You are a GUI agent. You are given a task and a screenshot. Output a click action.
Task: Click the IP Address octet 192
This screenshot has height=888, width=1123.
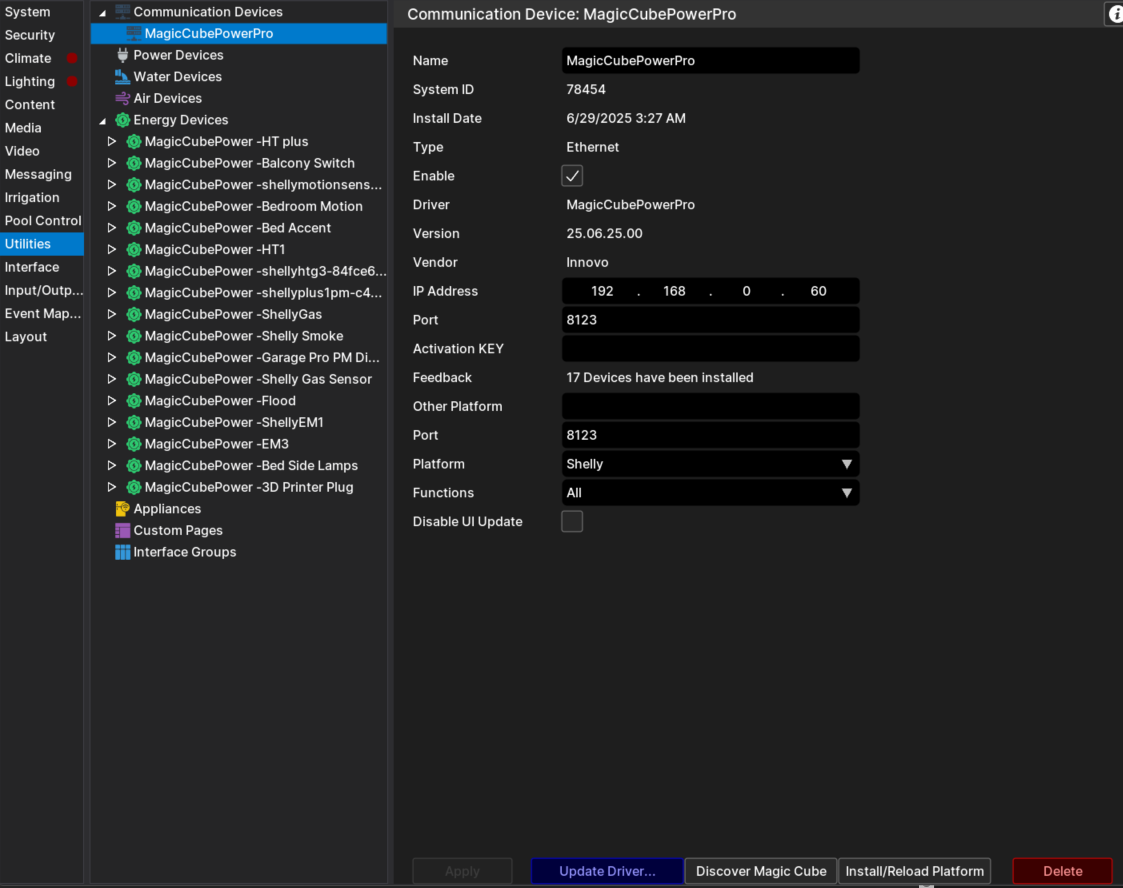tap(602, 291)
